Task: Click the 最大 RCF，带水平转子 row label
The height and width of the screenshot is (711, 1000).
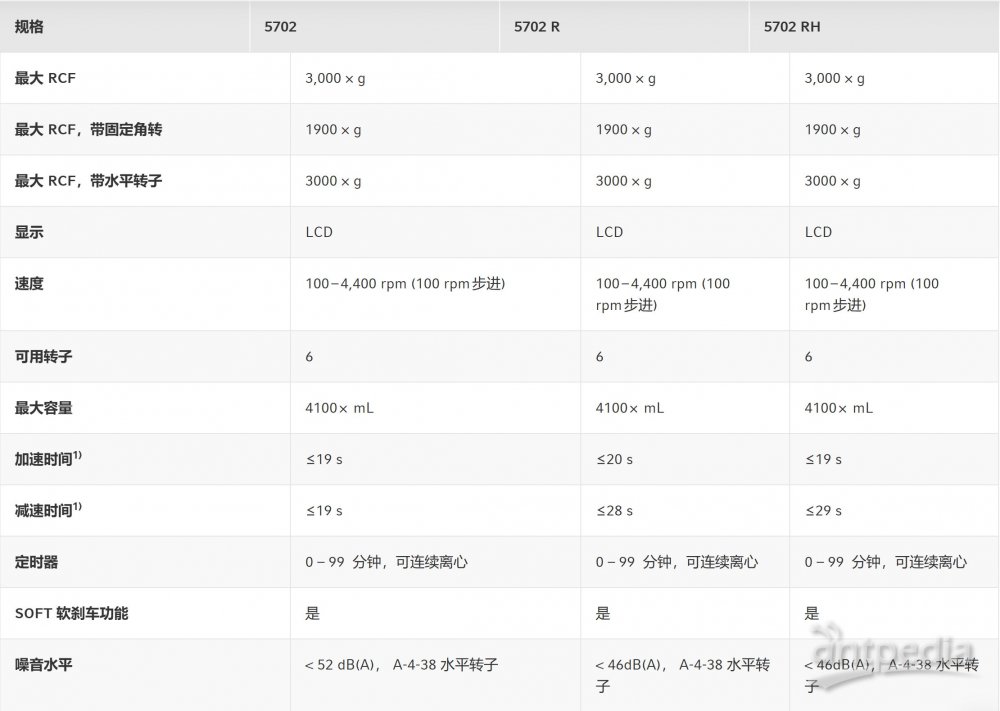Action: click(88, 181)
